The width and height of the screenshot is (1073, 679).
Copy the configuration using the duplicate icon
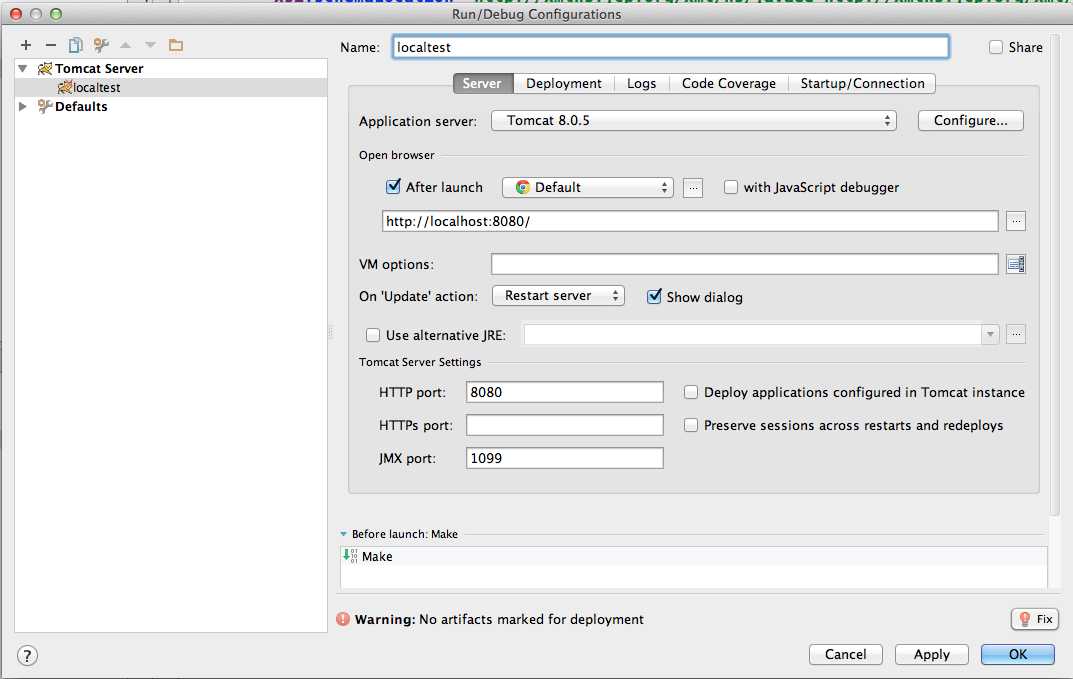click(x=76, y=45)
